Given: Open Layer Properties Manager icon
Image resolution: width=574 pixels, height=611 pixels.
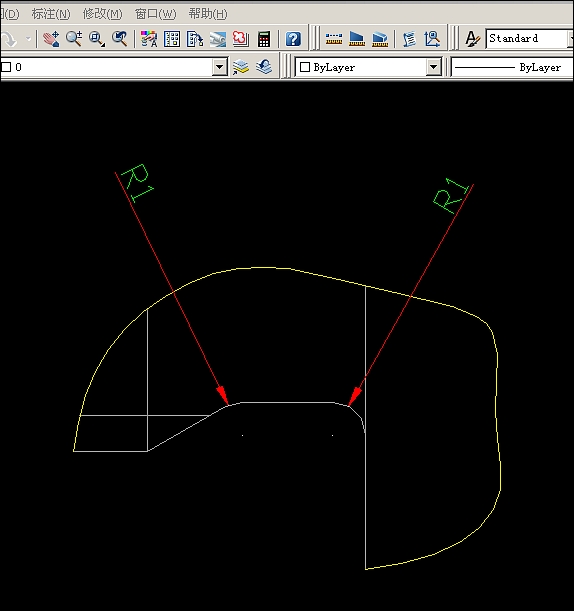Looking at the screenshot, I should tap(241, 67).
